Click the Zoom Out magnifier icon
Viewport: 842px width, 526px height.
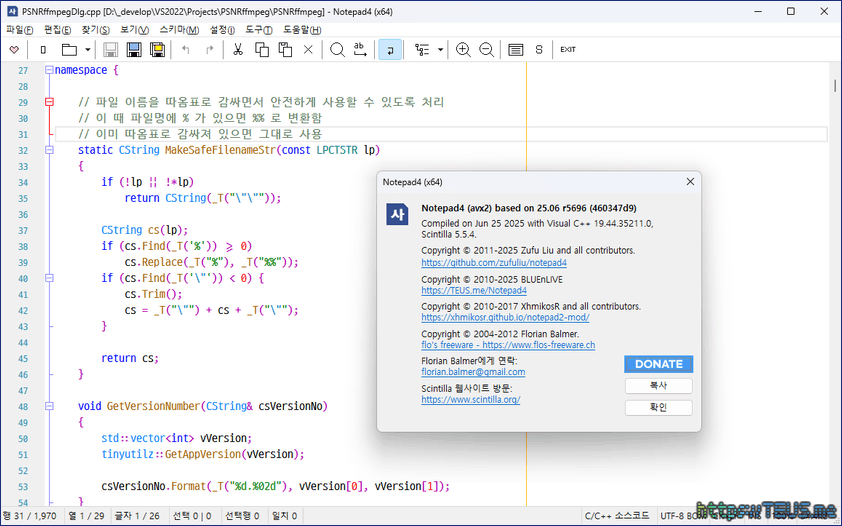coord(486,49)
